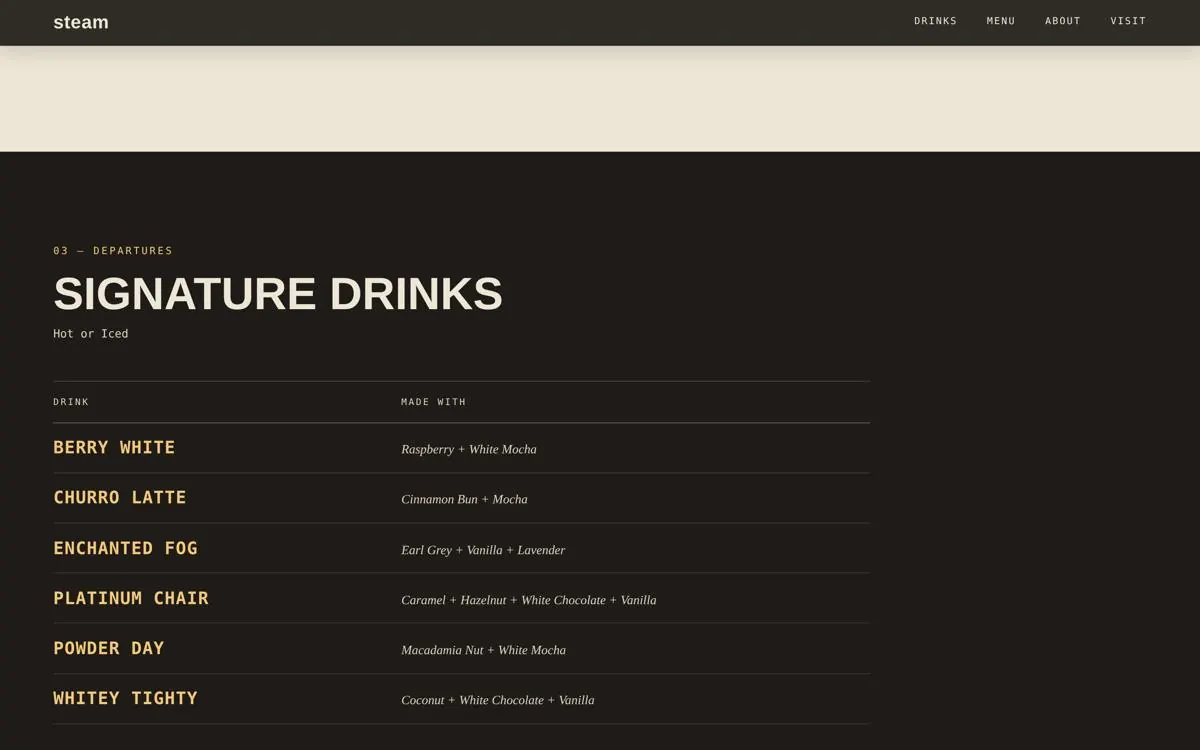1200x750 pixels.
Task: Select the CHURRO LATTE drink name
Action: click(x=120, y=497)
